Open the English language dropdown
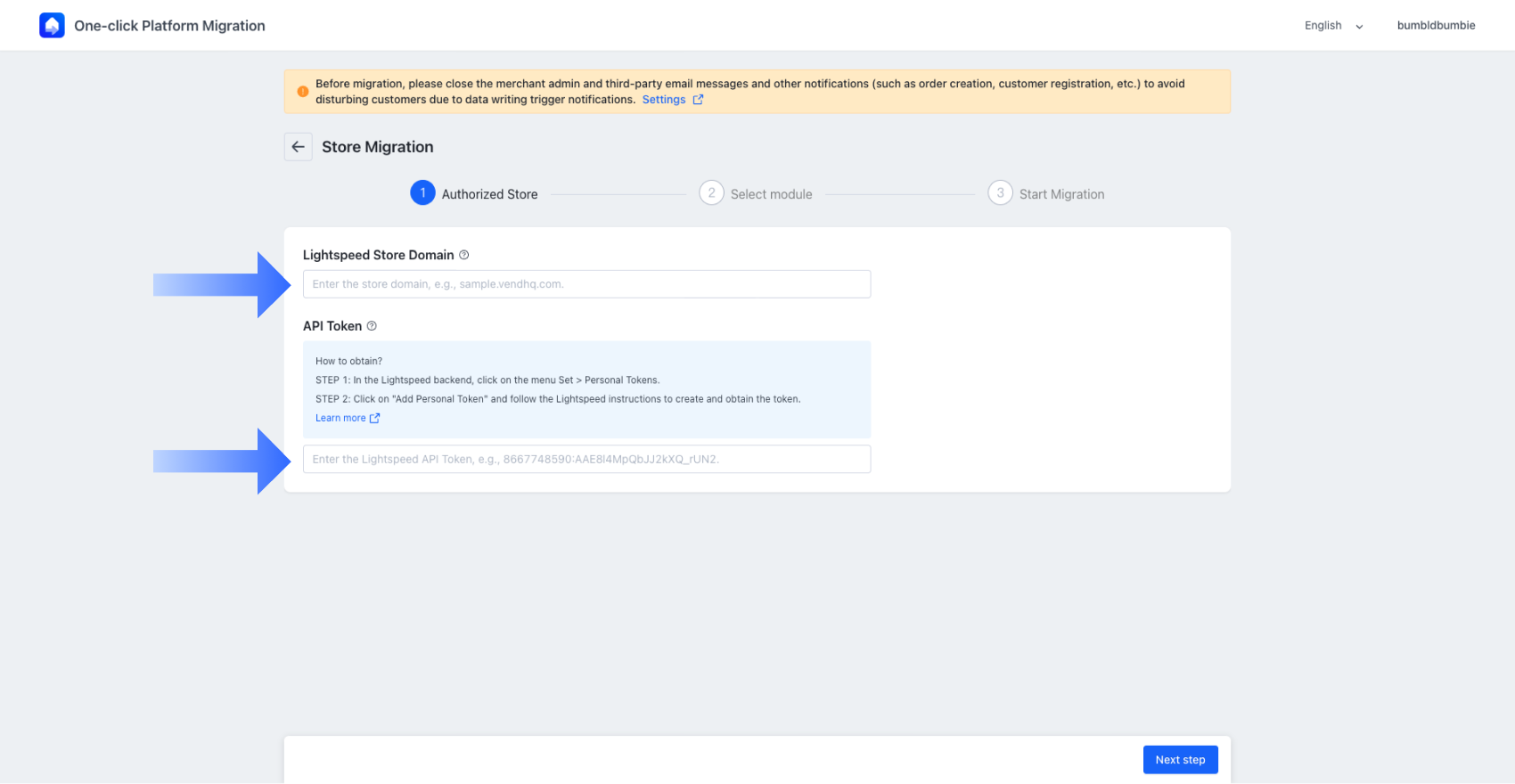This screenshot has height=784, width=1515. click(1334, 26)
